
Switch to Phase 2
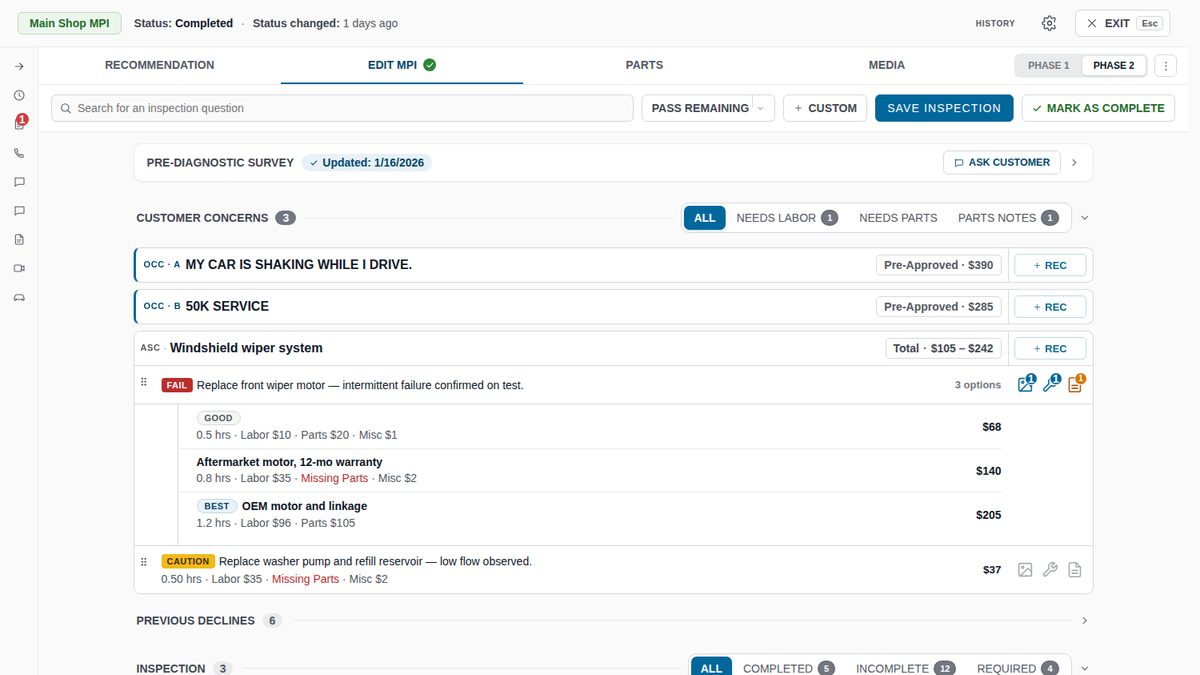(x=1113, y=66)
